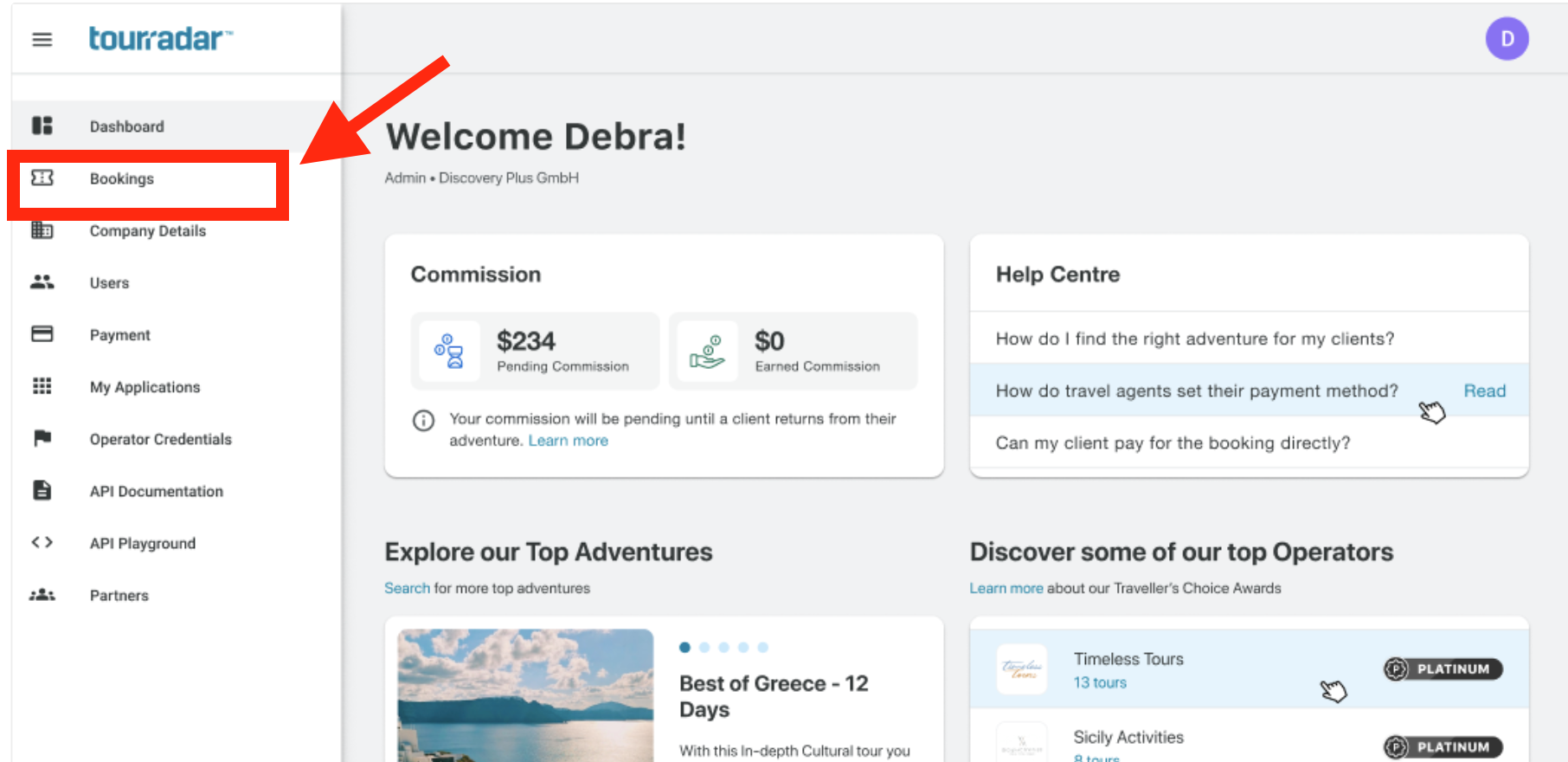Click the commission info circle icon

tap(423, 421)
